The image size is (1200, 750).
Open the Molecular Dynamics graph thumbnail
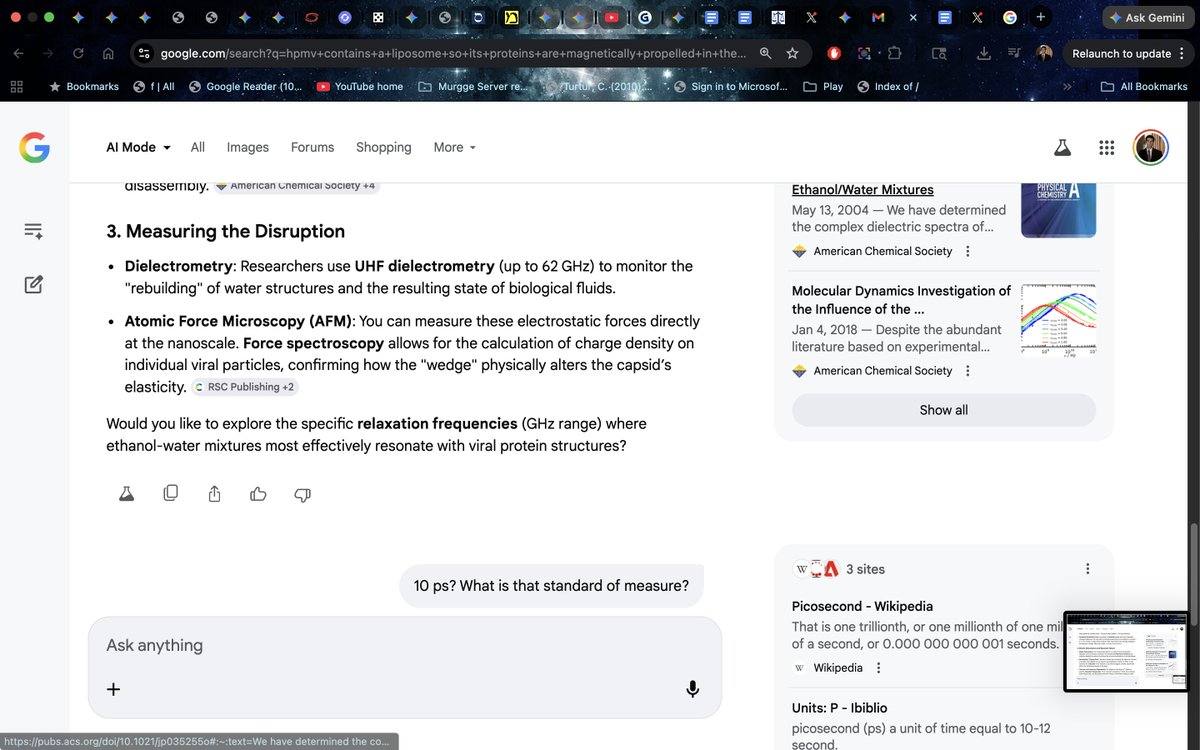click(x=1058, y=320)
